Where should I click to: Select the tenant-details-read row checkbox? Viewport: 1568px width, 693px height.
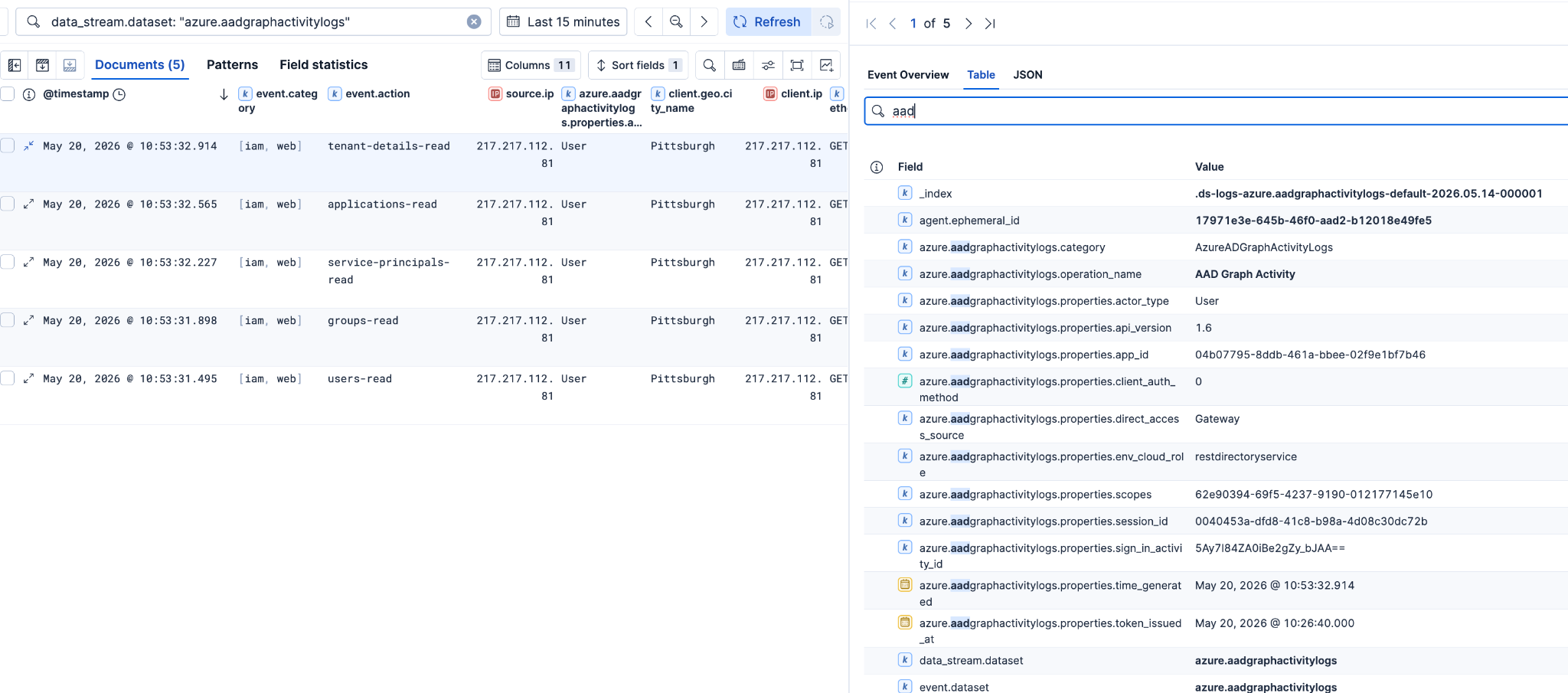pos(8,145)
